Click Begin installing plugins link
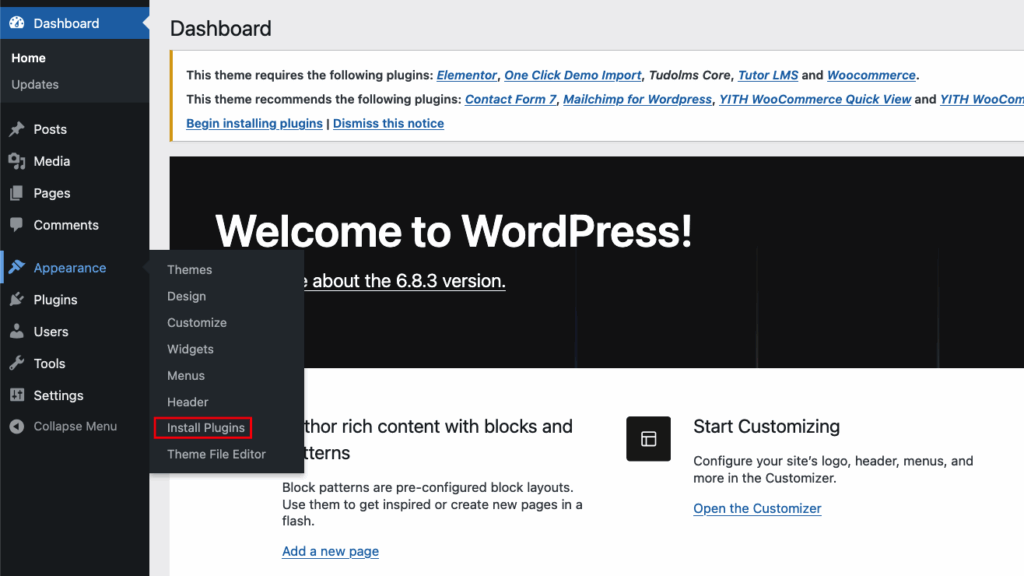Image resolution: width=1024 pixels, height=576 pixels. click(254, 123)
